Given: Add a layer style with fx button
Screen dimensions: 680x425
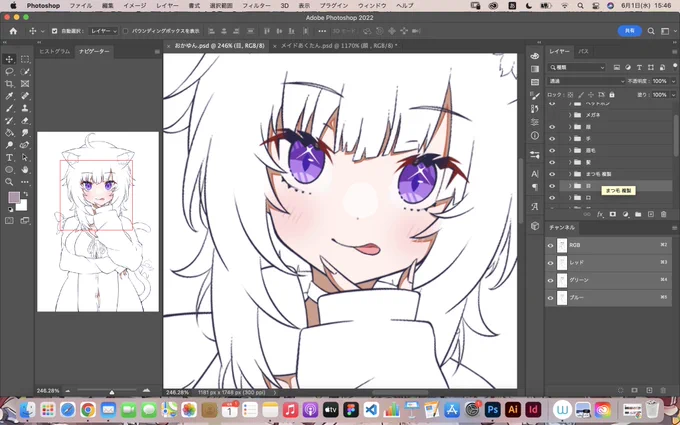Looking at the screenshot, I should (600, 214).
